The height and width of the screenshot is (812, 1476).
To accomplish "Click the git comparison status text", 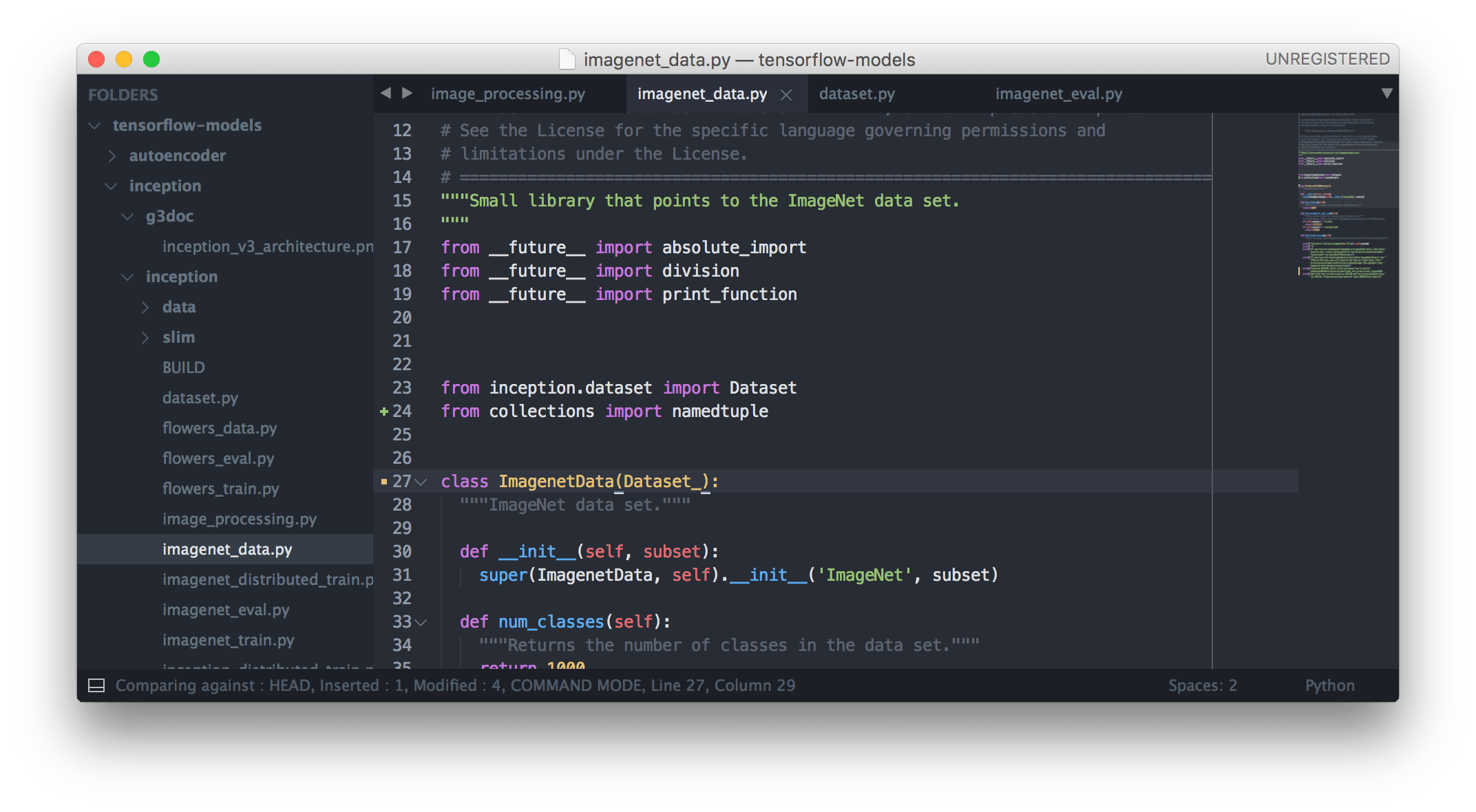I will tap(455, 685).
